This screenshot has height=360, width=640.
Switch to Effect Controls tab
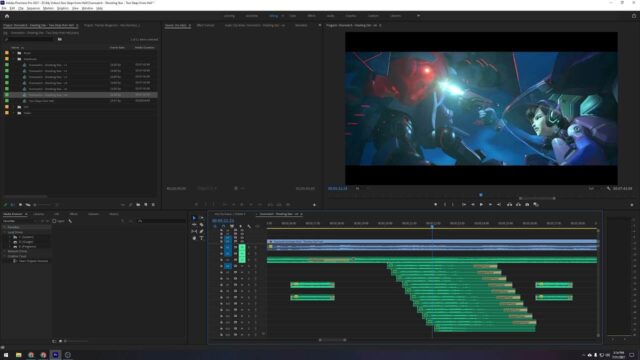coord(205,25)
